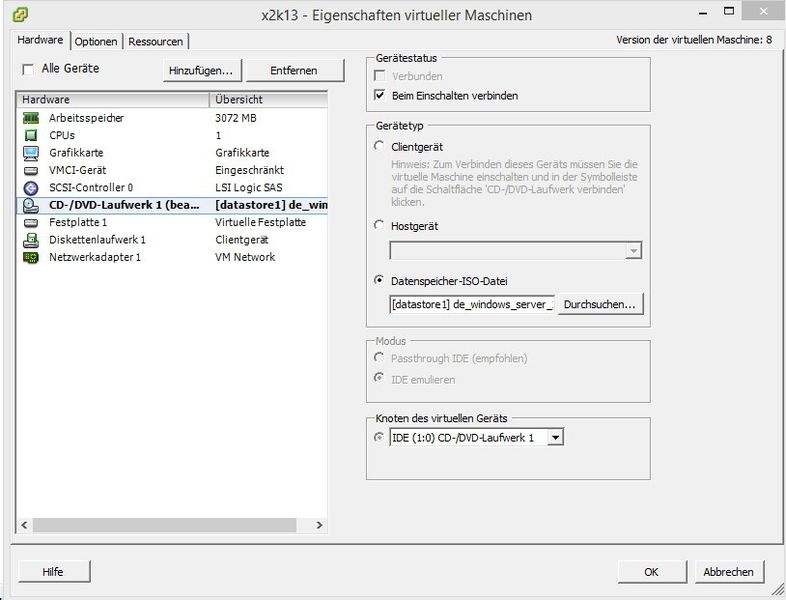Click the hardware list scroll-left arrow

point(24,525)
